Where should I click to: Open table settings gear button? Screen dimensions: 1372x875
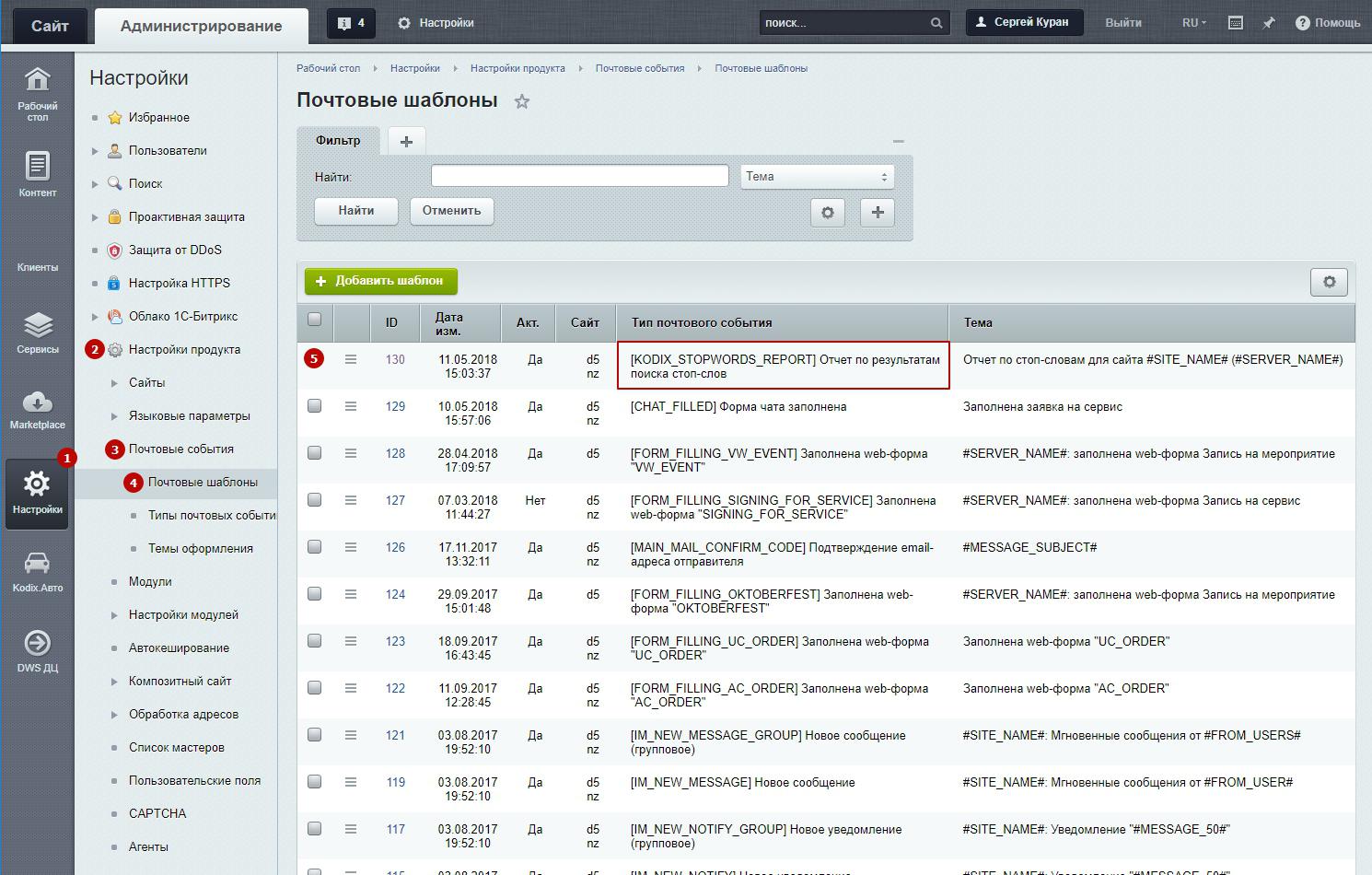click(1329, 282)
